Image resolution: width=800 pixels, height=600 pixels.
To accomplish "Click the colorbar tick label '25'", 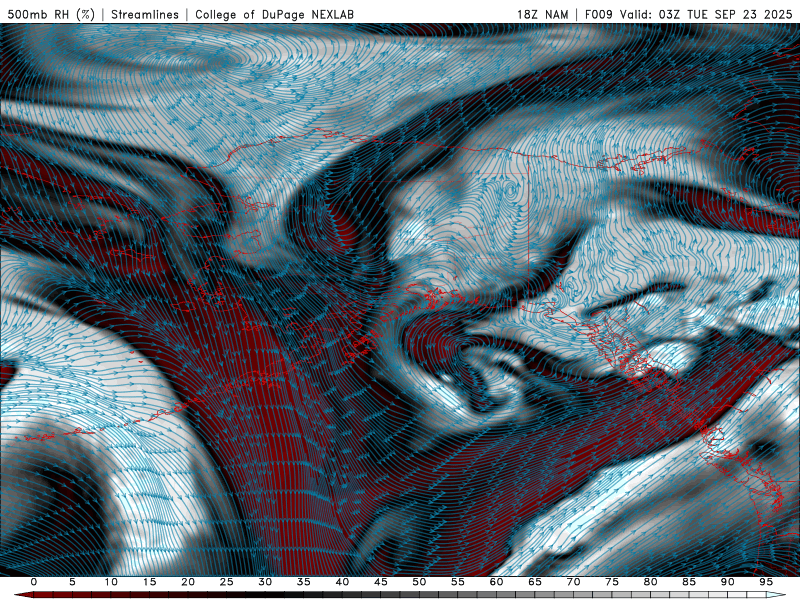I will tap(227, 582).
